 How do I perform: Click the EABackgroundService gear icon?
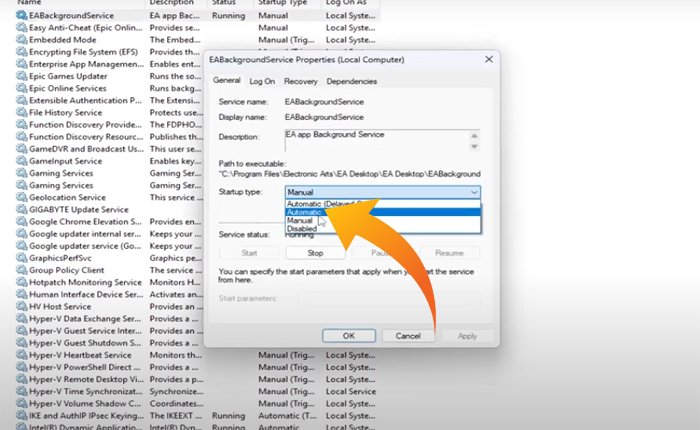coord(21,15)
